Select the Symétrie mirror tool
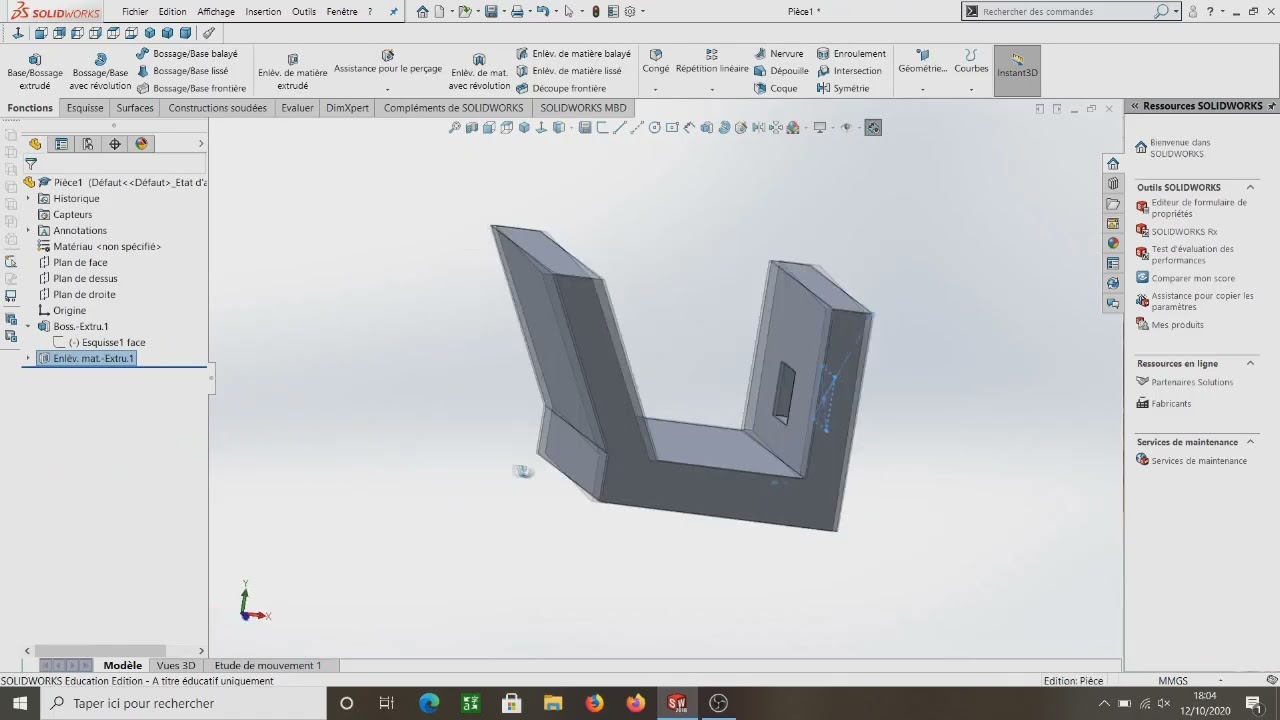This screenshot has height=720, width=1280. click(x=843, y=88)
